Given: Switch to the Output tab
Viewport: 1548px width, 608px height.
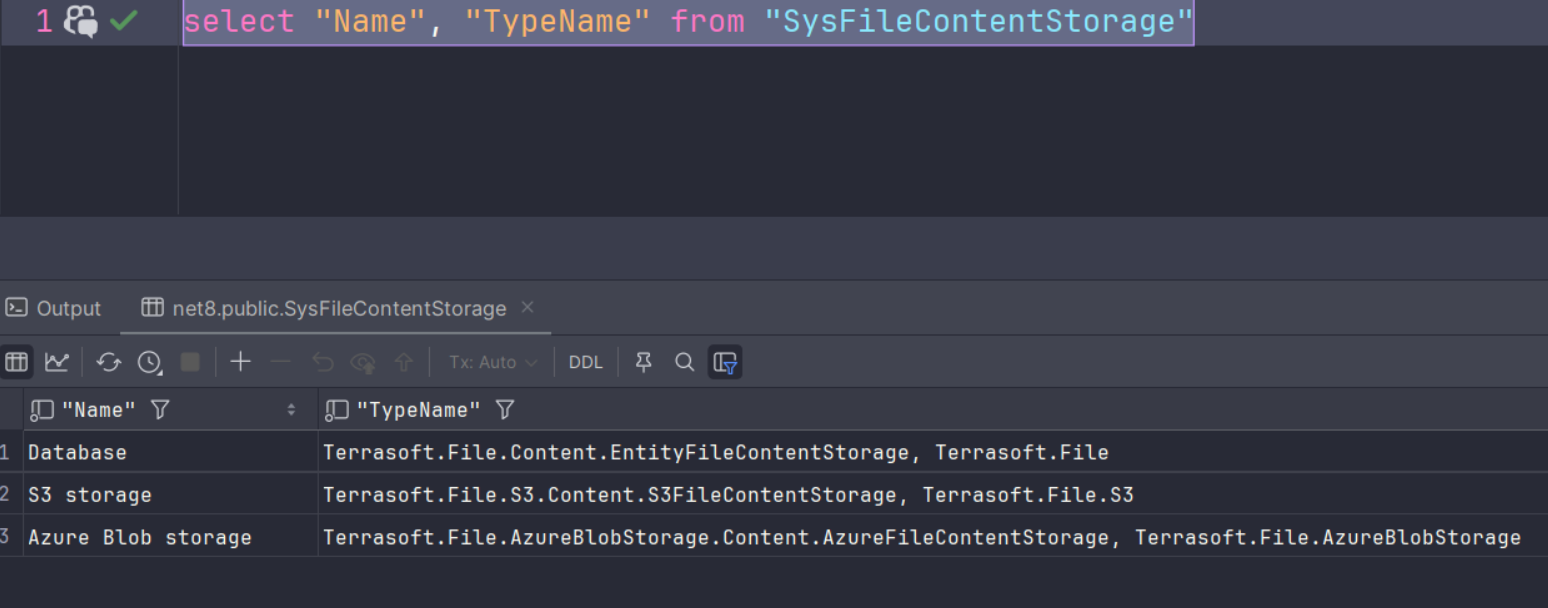Looking at the screenshot, I should point(53,308).
